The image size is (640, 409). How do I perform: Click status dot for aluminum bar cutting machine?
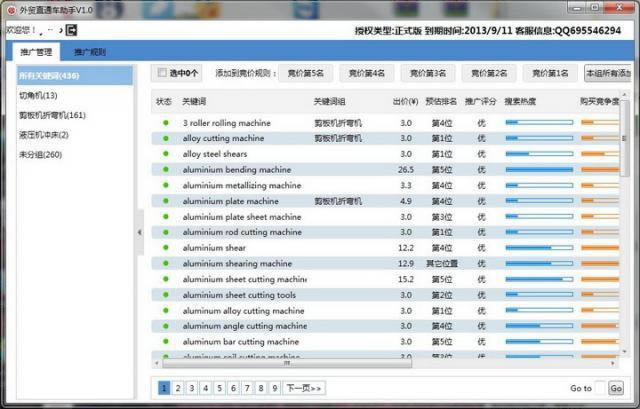[166, 341]
